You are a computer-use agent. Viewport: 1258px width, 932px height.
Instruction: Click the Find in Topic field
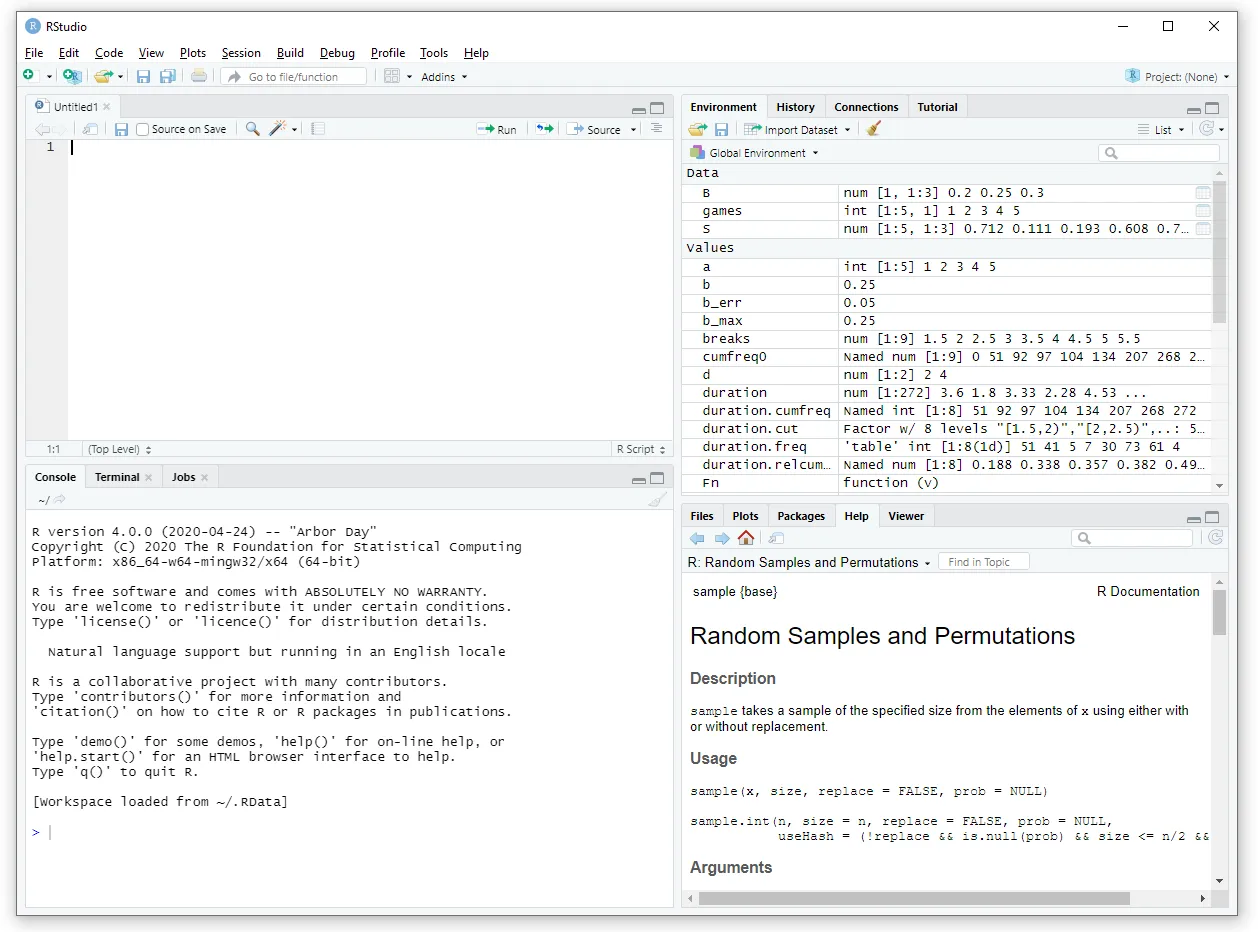coord(984,562)
